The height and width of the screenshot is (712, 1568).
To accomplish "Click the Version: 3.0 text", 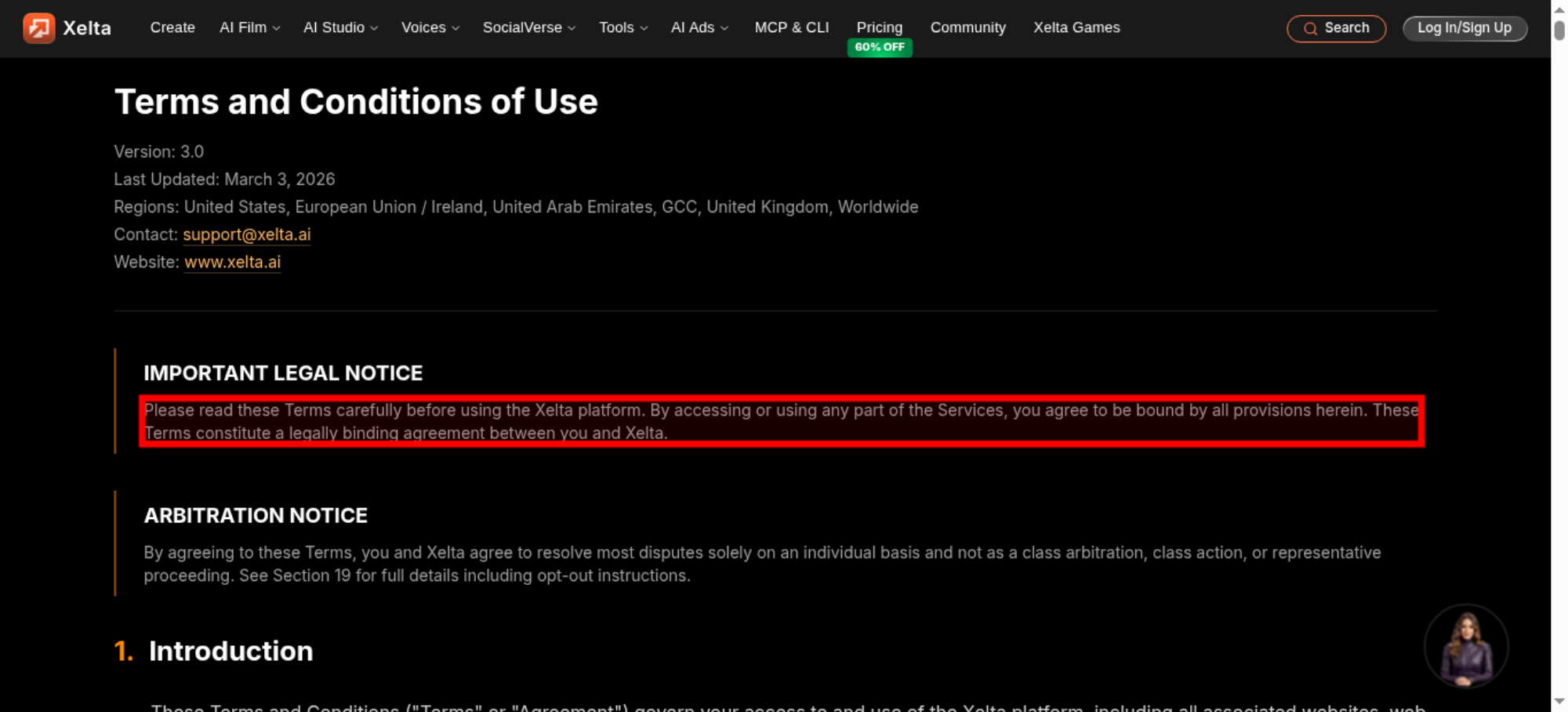I will tap(159, 151).
